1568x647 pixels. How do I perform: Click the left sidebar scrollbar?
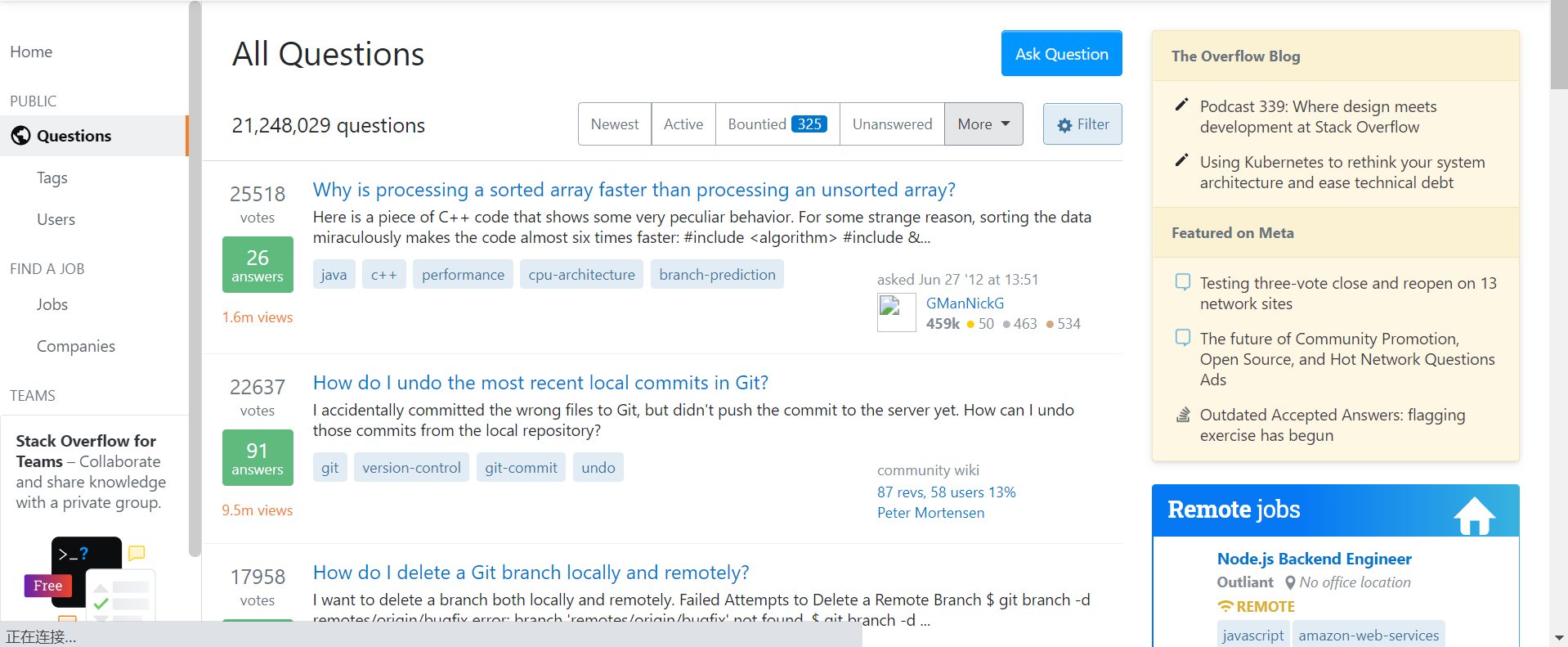coord(195,278)
